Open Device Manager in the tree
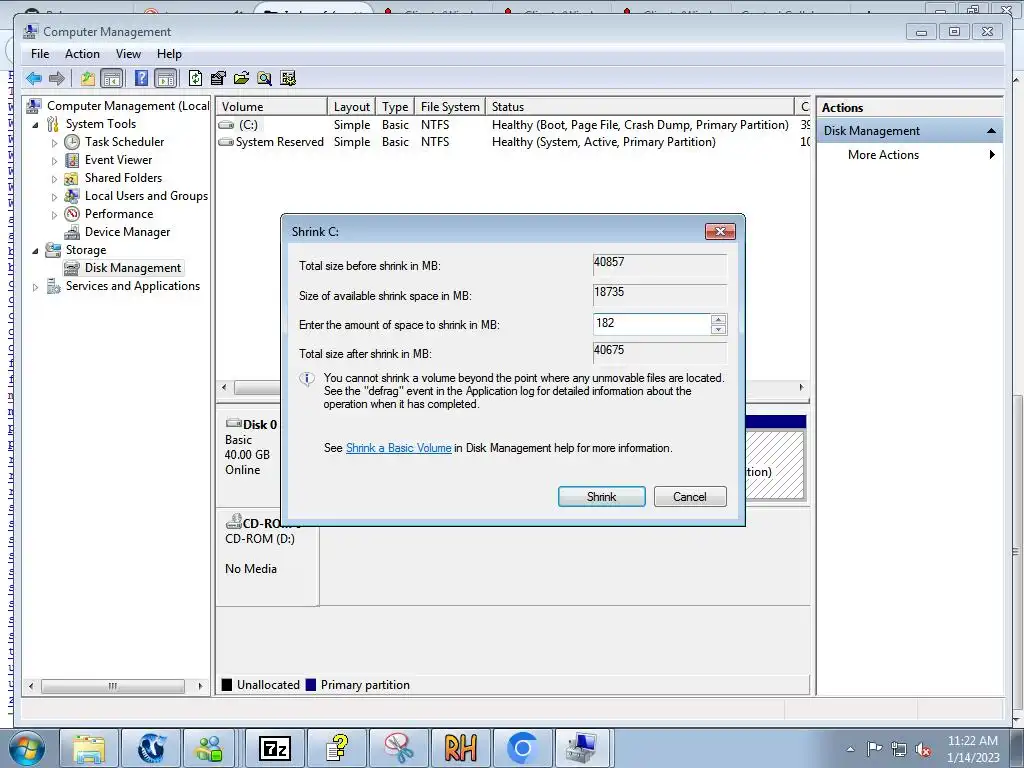This screenshot has width=1024, height=768. click(127, 232)
